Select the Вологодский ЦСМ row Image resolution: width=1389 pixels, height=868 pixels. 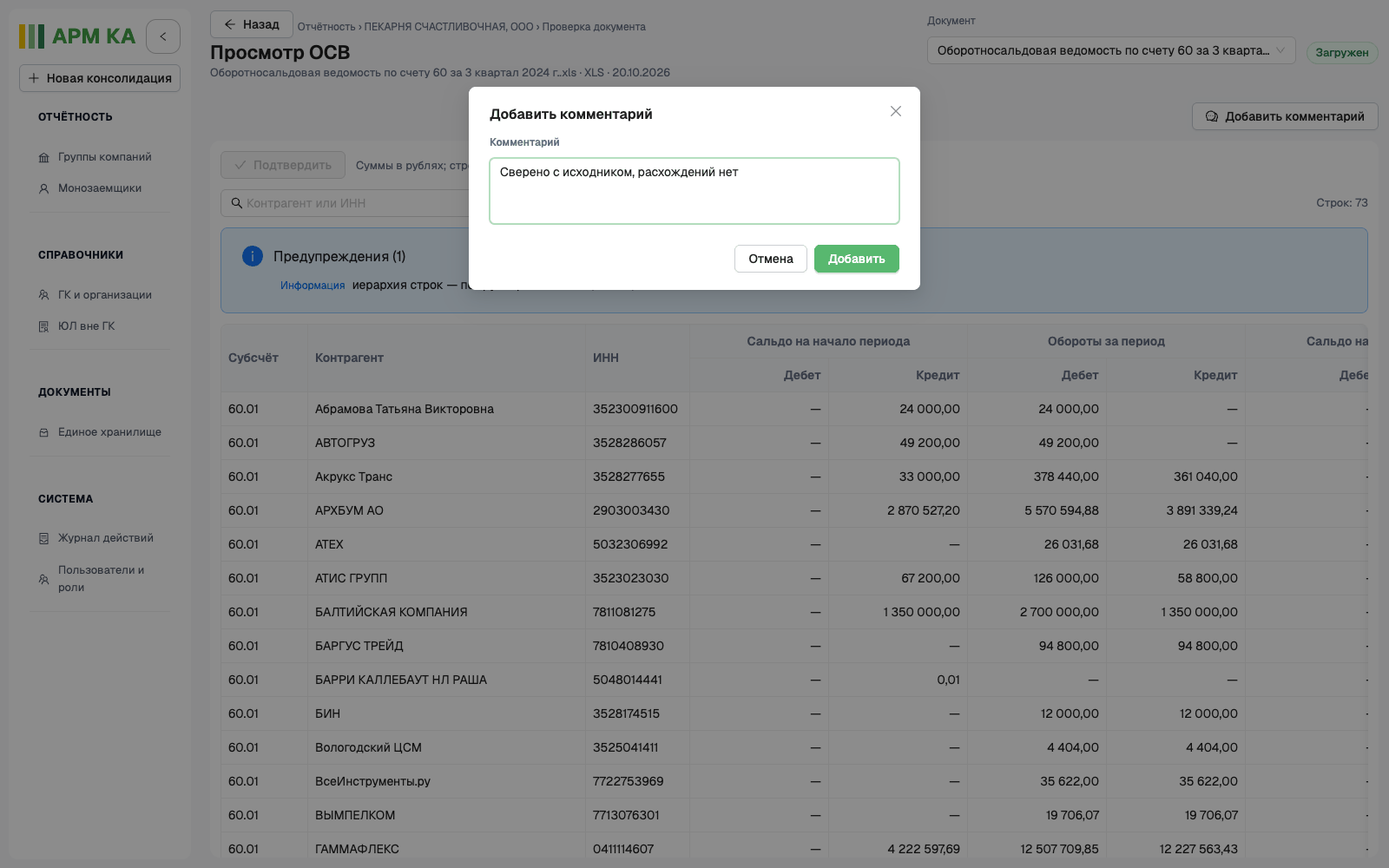[793, 747]
